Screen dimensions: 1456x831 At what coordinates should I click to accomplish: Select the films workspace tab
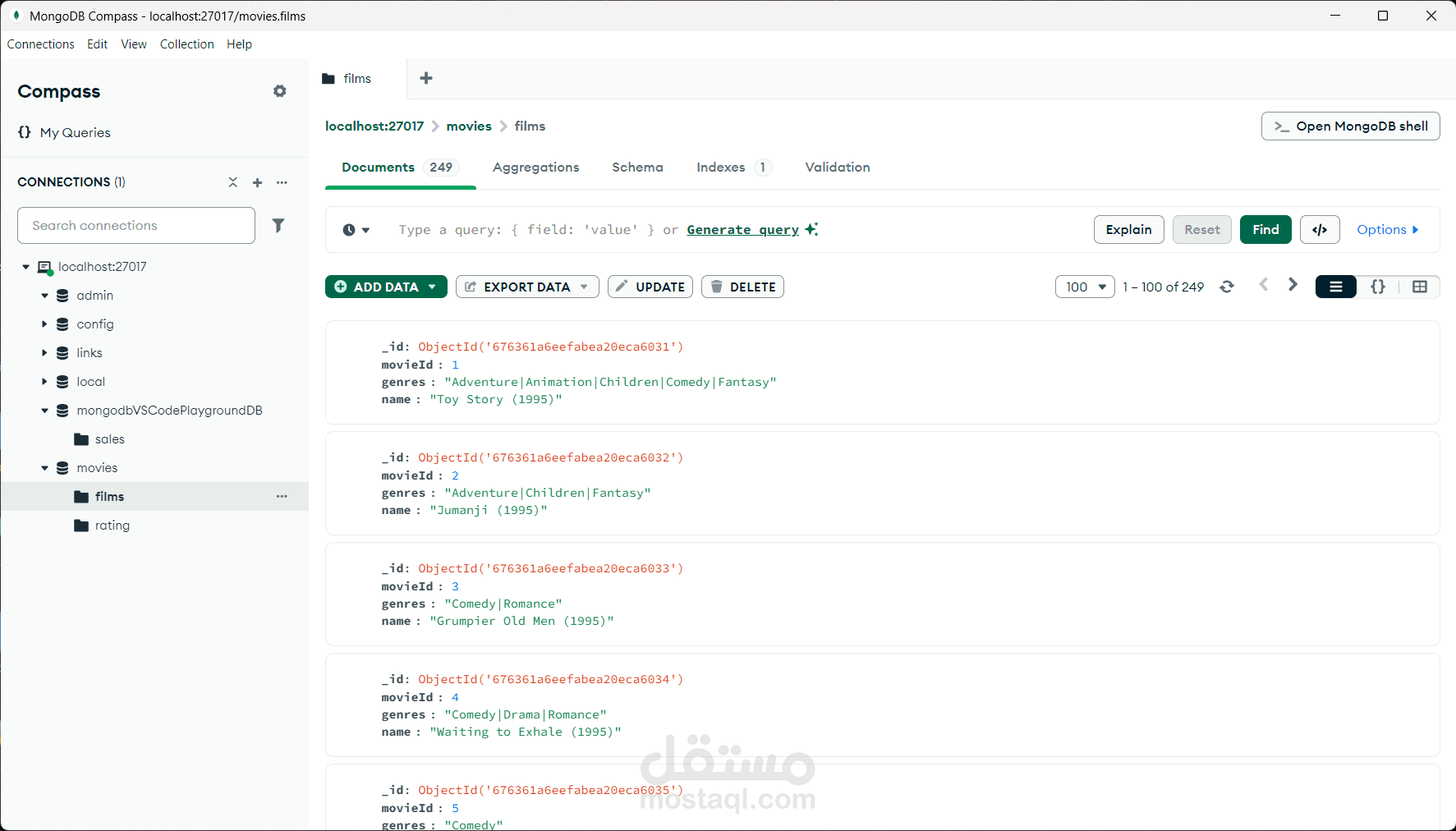pyautogui.click(x=357, y=78)
